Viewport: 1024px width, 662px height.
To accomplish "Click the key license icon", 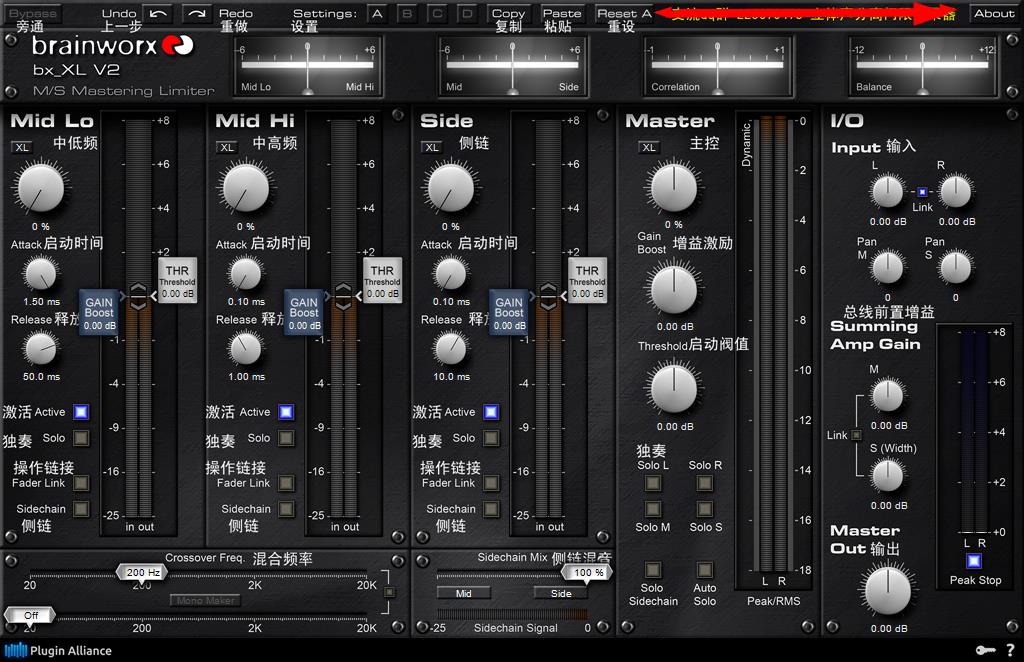I will [x=985, y=650].
